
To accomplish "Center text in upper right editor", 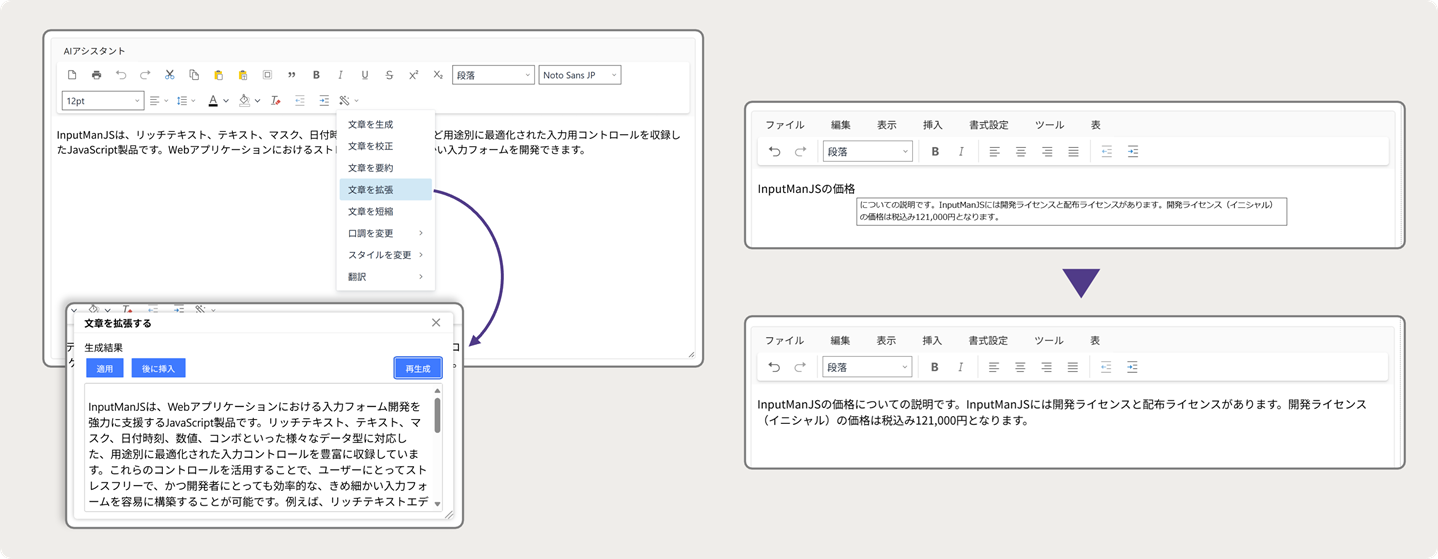I will tap(1021, 152).
